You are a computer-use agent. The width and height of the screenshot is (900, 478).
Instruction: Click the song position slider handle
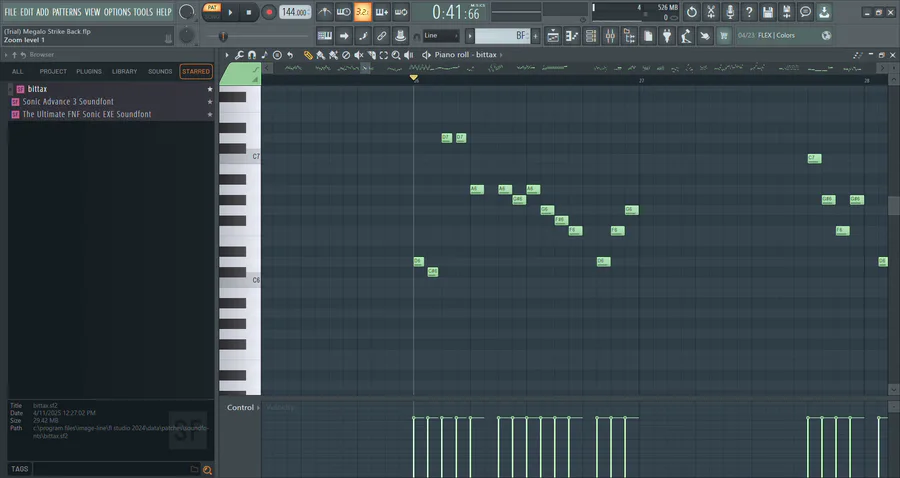223,36
